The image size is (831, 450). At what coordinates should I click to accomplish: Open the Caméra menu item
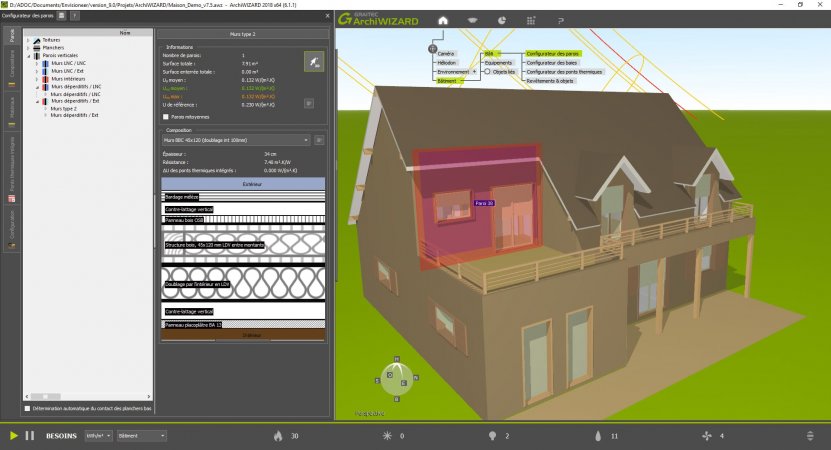pyautogui.click(x=445, y=54)
